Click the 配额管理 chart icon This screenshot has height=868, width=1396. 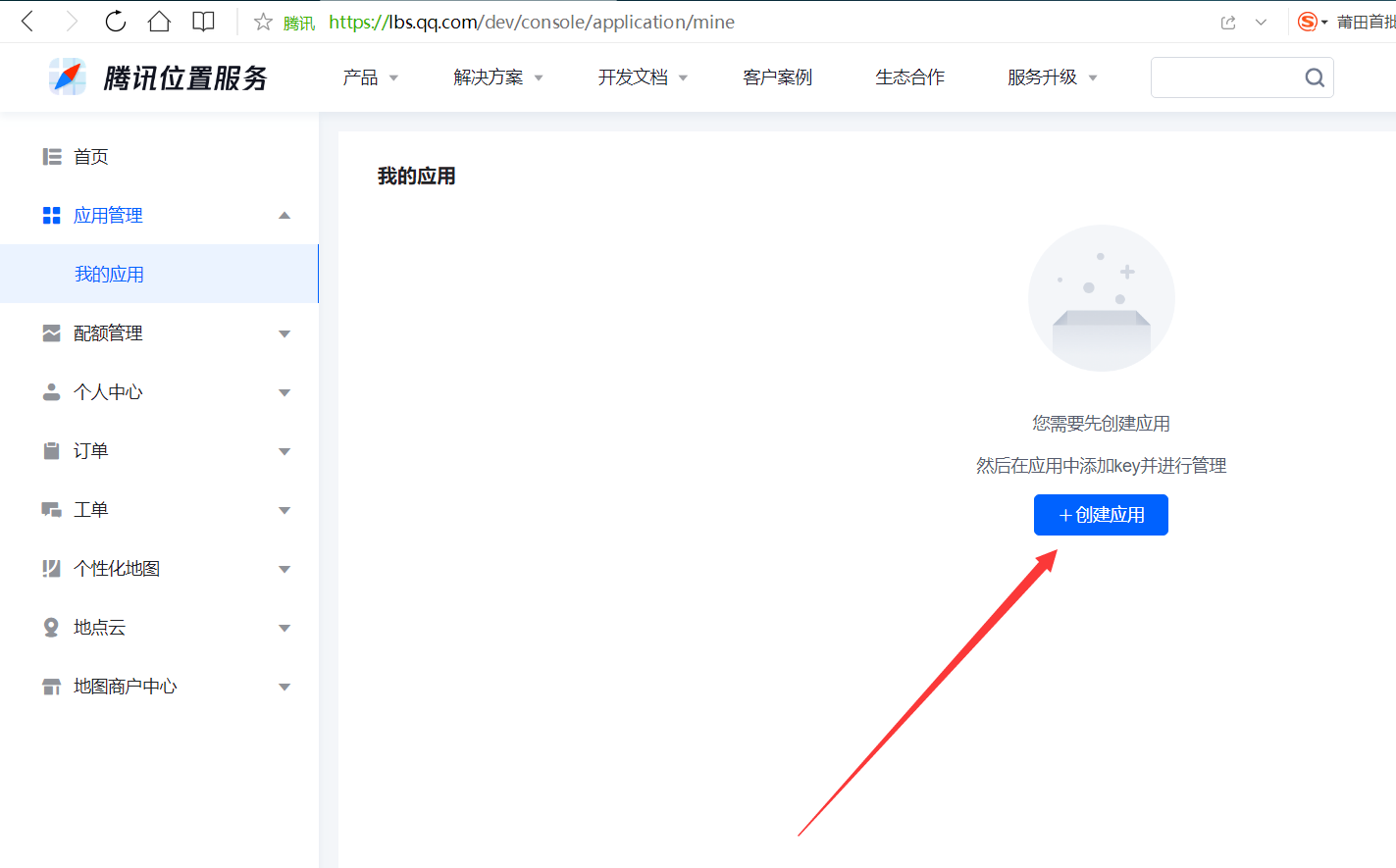[51, 332]
